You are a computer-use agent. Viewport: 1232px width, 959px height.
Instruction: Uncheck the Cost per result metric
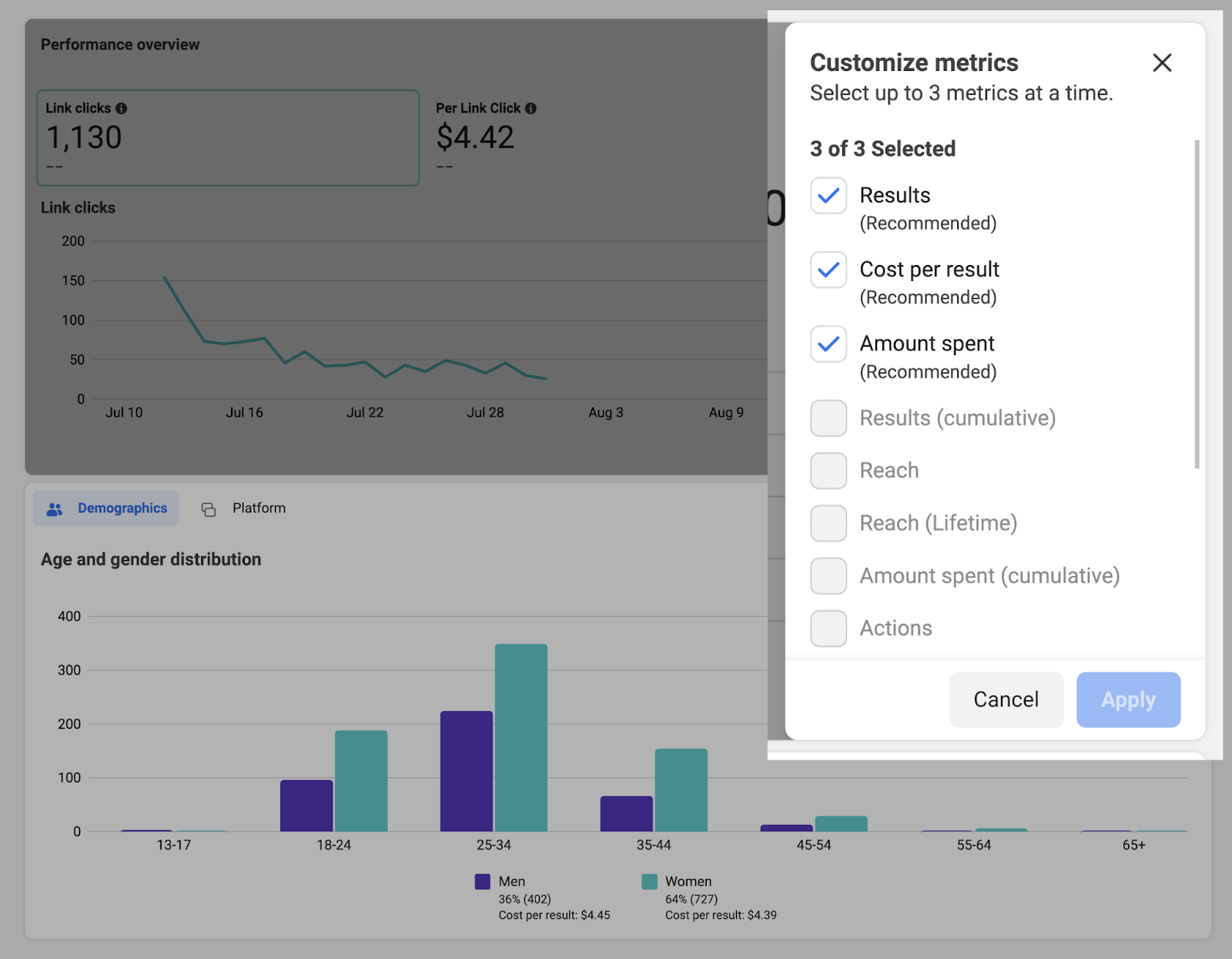828,270
